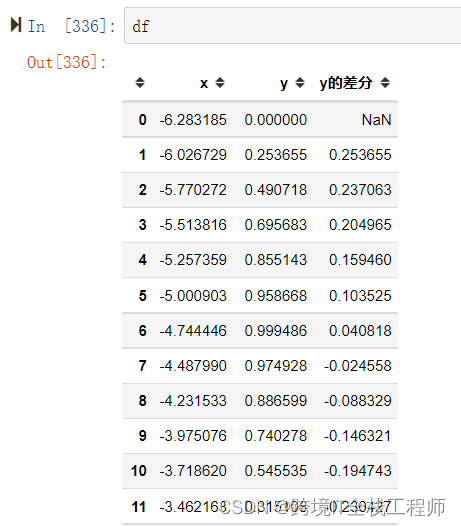
Task: Select x value -5.513816
Action: click(193, 225)
